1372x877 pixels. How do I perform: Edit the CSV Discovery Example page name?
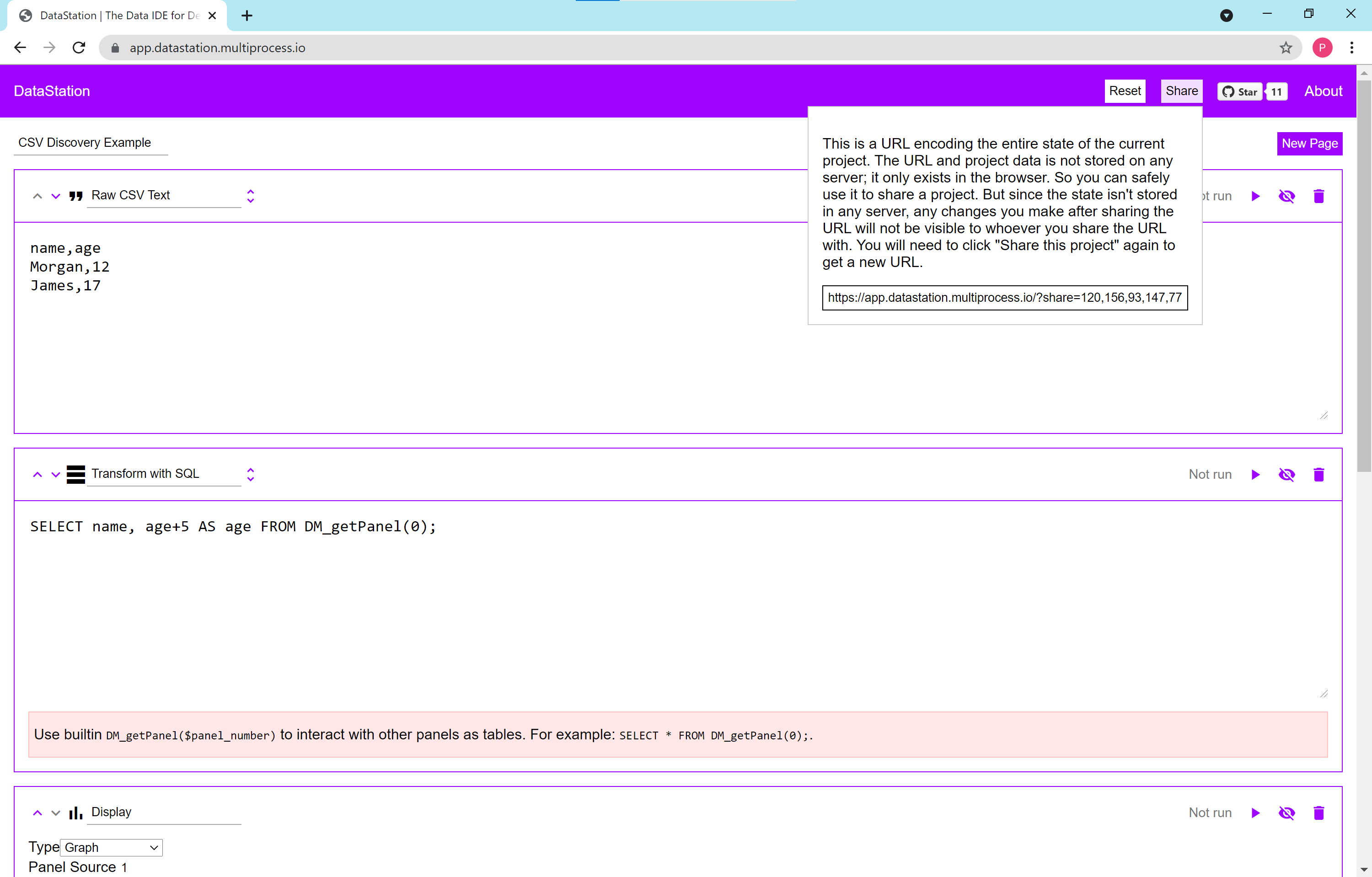click(91, 142)
